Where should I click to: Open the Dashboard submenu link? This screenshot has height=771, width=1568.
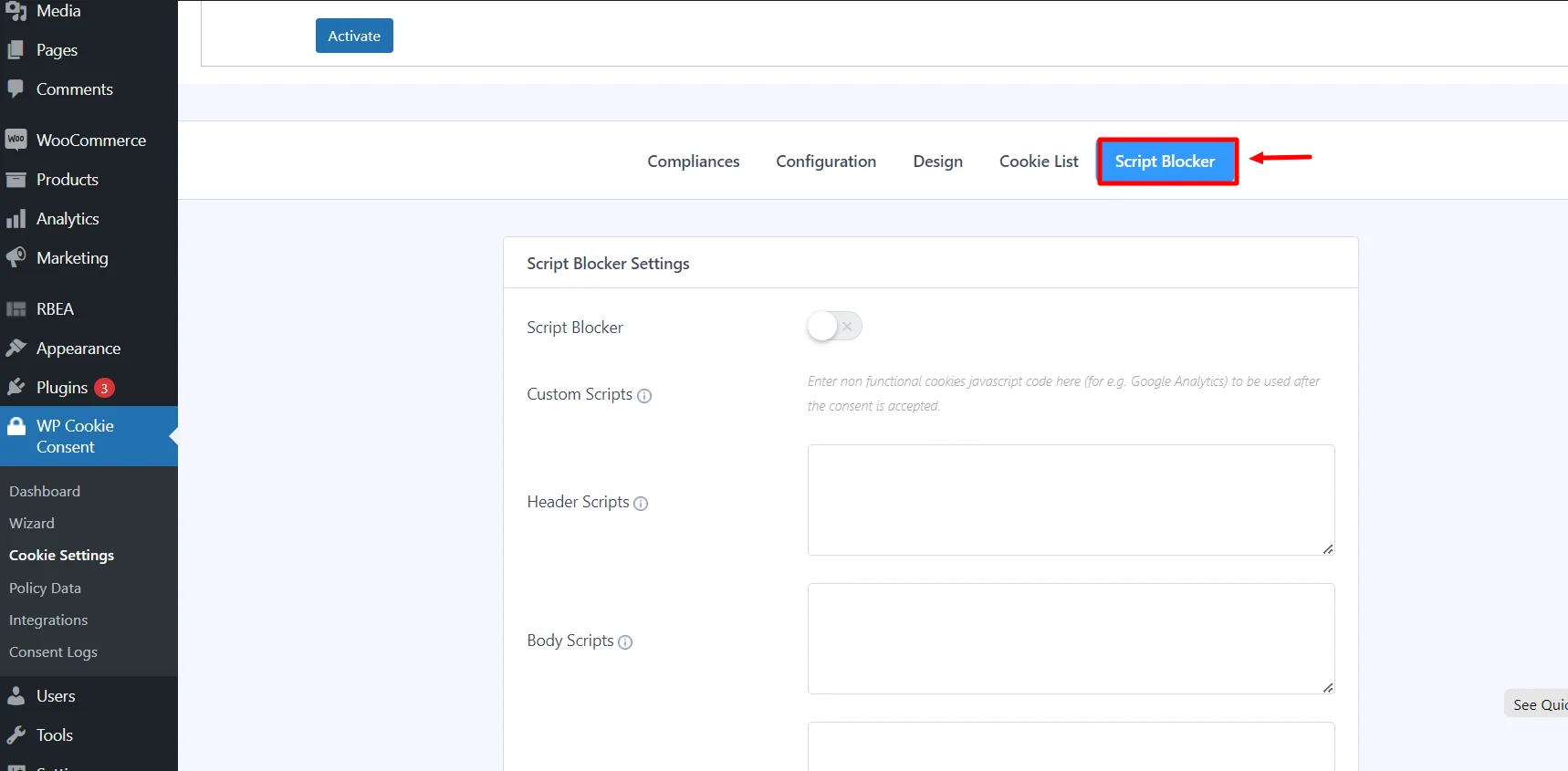[x=45, y=491]
